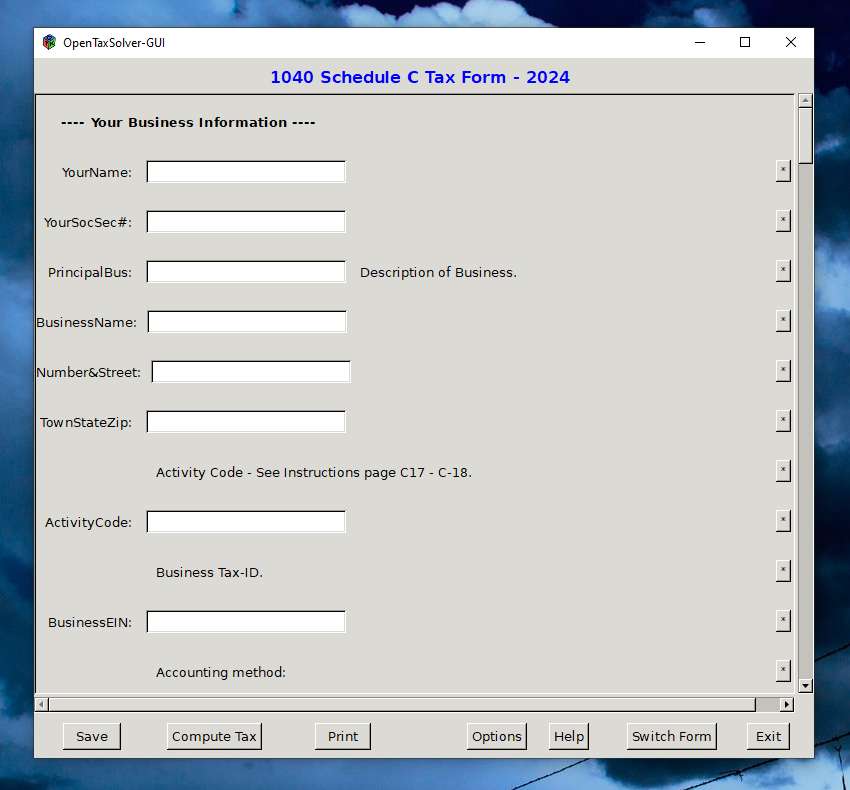Screen dimensions: 850x790
Task: Click the asterisk button beside the YourName row
Action: (x=783, y=171)
